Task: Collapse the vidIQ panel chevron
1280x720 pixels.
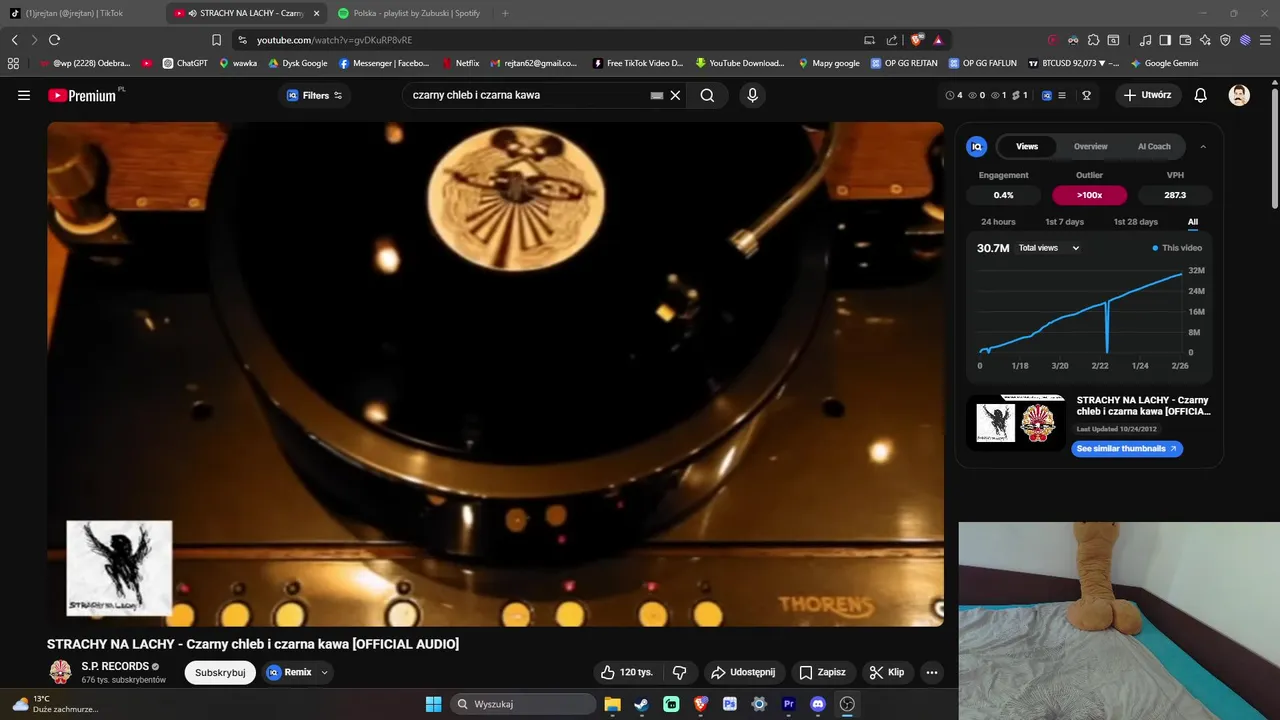Action: [x=1203, y=146]
